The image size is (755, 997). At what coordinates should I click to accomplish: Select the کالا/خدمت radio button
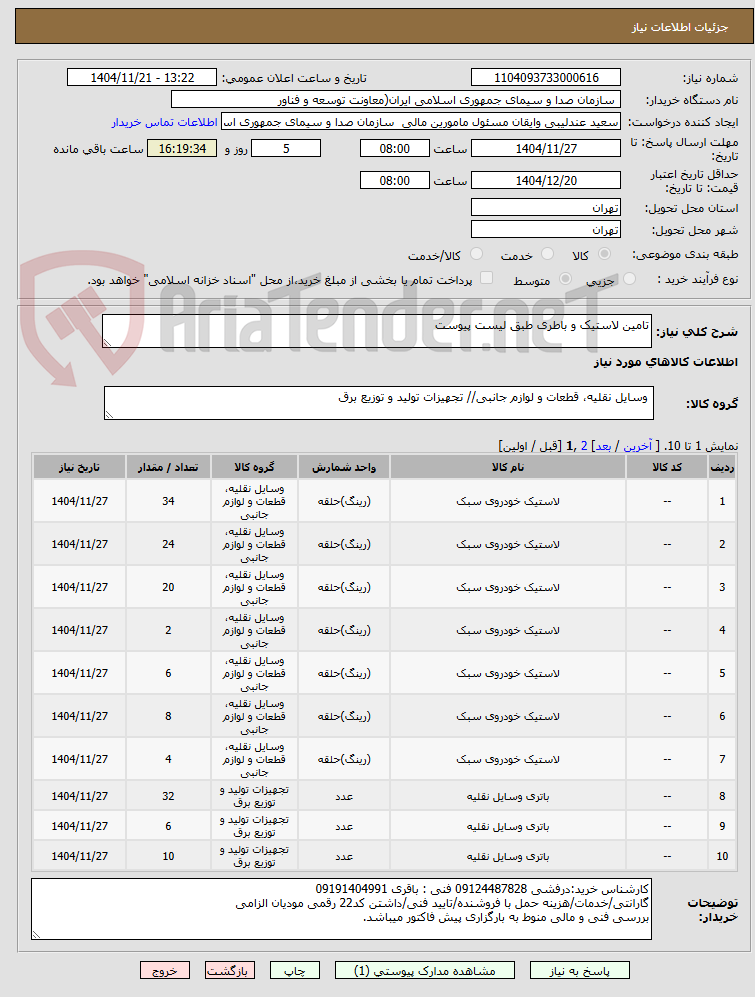pyautogui.click(x=476, y=254)
